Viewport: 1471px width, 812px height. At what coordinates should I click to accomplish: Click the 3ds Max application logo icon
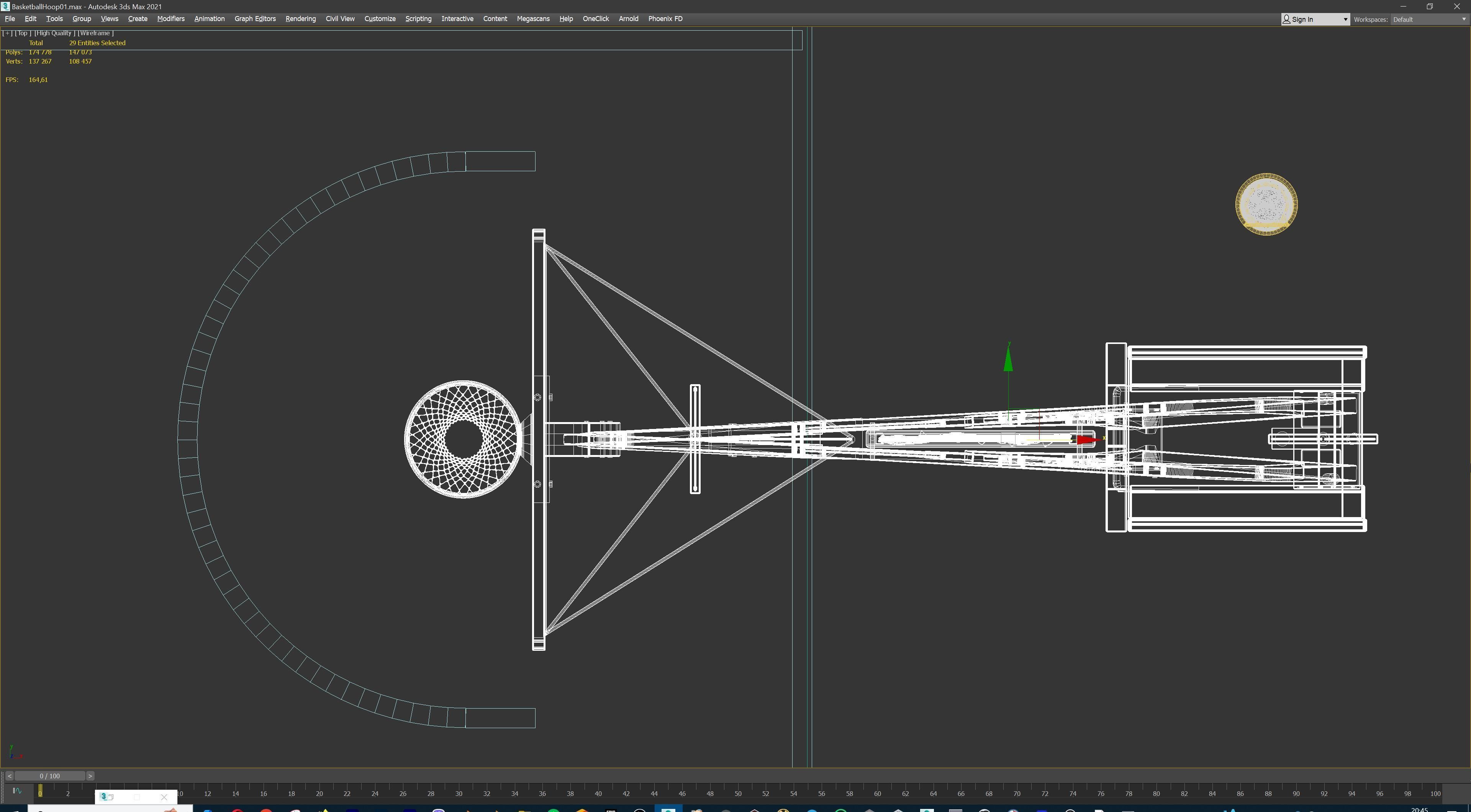5,6
